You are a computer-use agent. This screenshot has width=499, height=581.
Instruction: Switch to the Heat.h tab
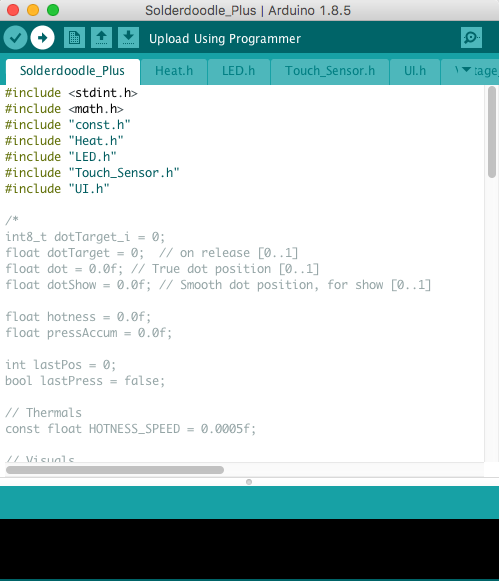(x=174, y=71)
